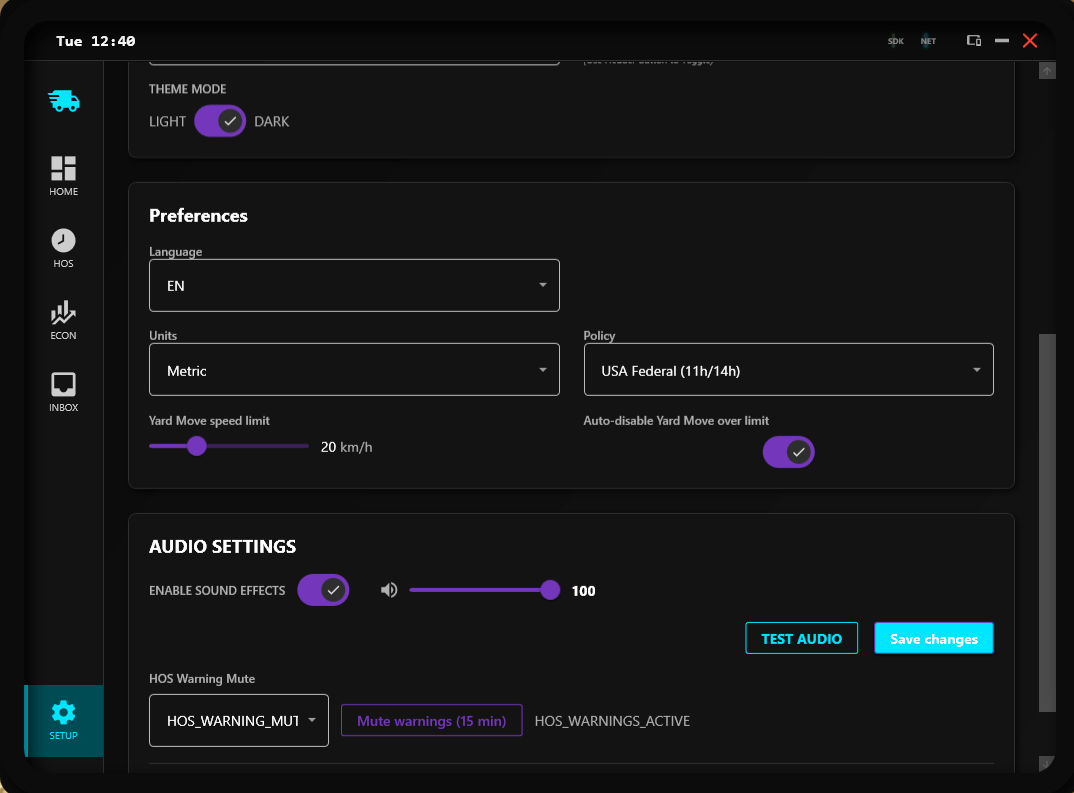Expand the Units dropdown showing Metric

(x=354, y=369)
